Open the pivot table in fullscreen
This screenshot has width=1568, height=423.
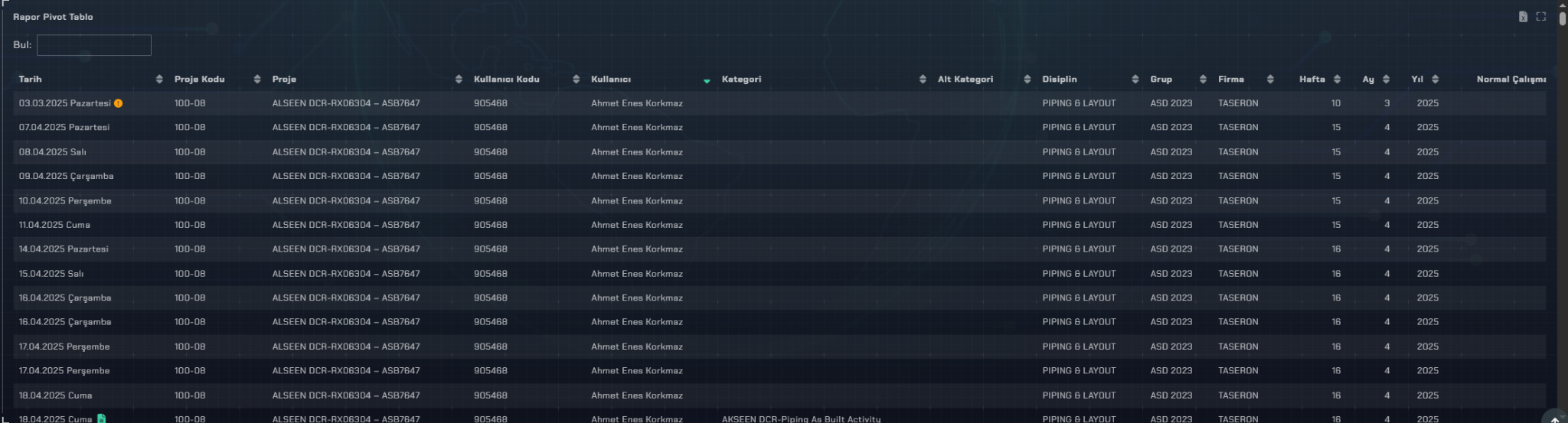(x=1541, y=17)
